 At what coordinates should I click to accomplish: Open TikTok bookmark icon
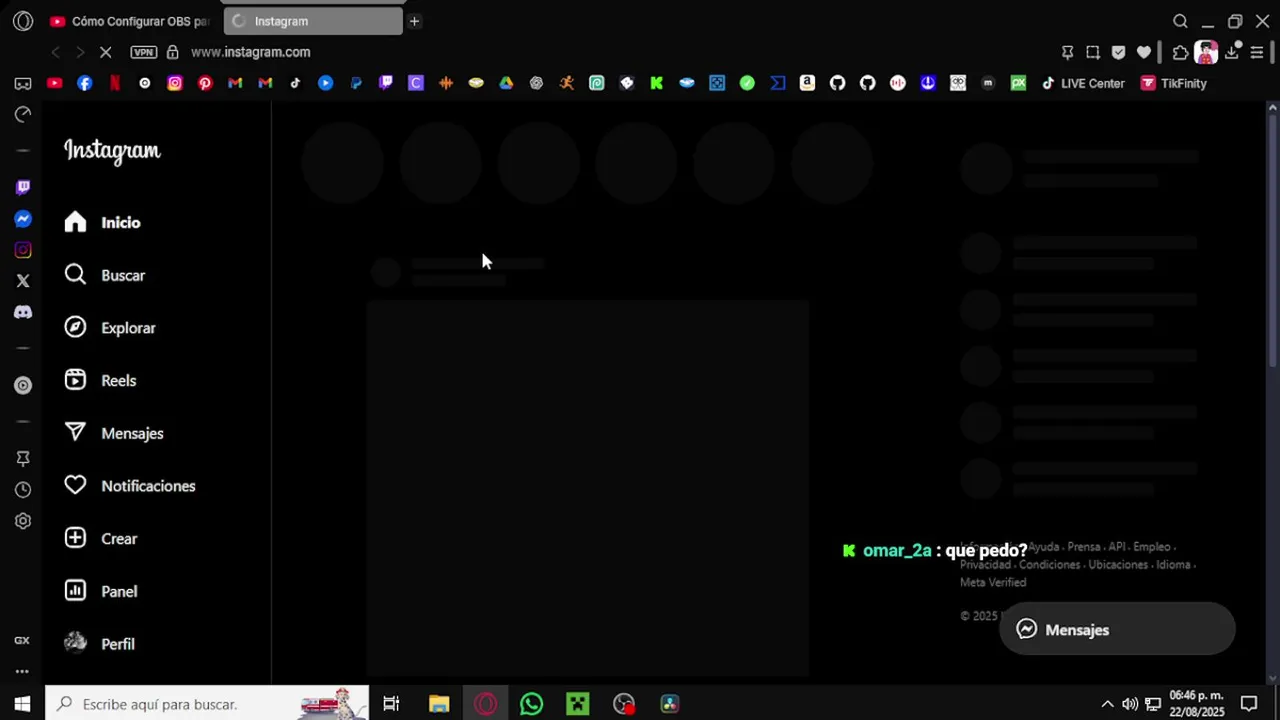295,83
